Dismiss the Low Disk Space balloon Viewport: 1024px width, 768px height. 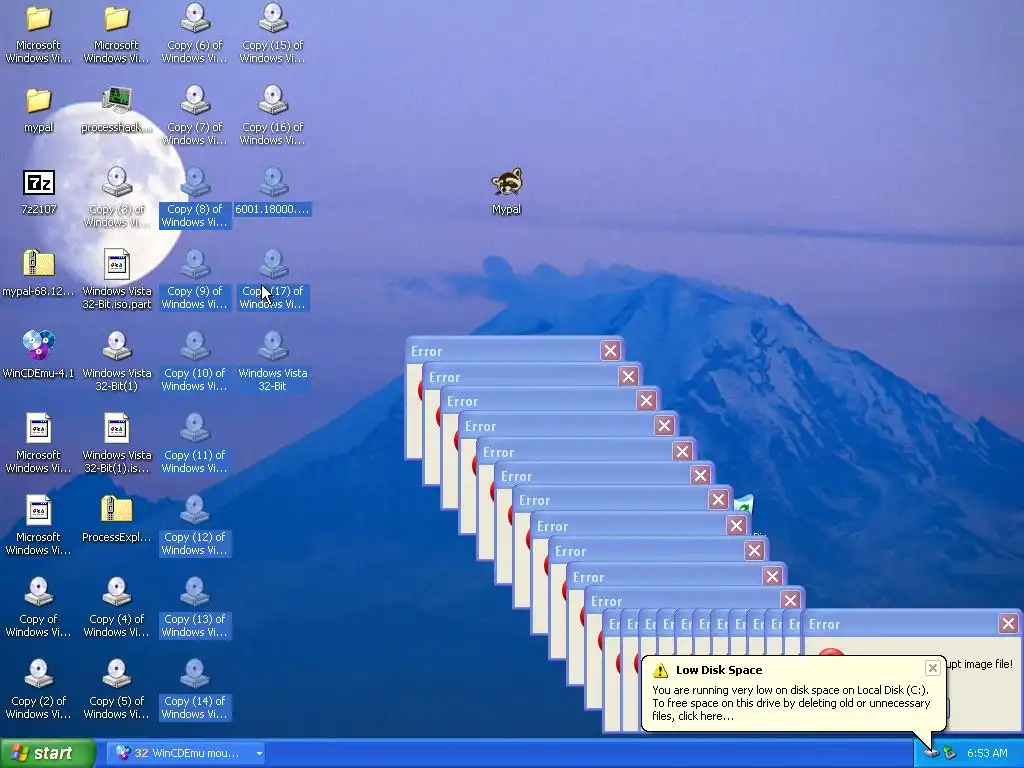[x=933, y=667]
